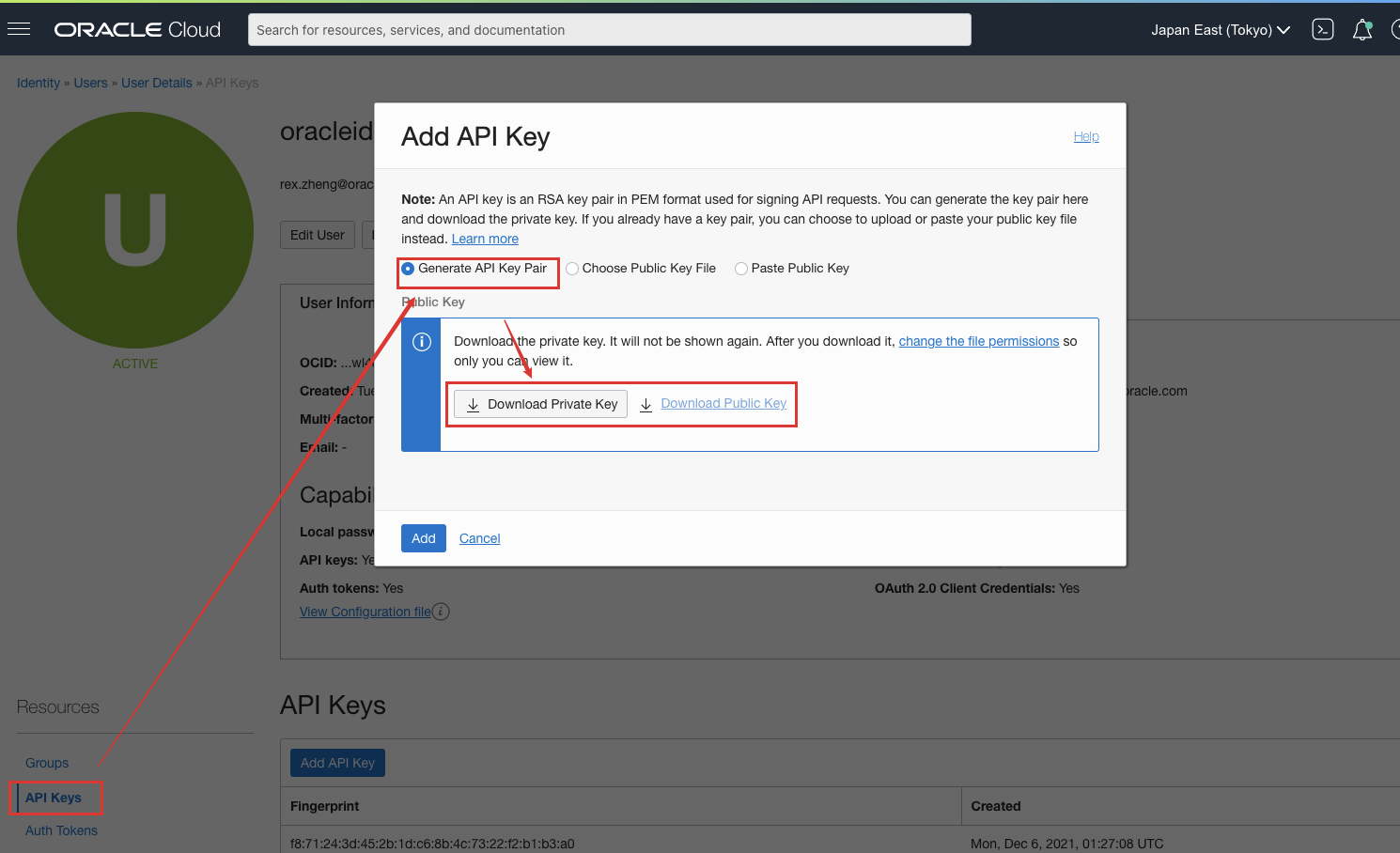Click the date Mon, Dec 6, 2021, 01:27:08 UTC
This screenshot has height=853, width=1400.
[1067, 844]
